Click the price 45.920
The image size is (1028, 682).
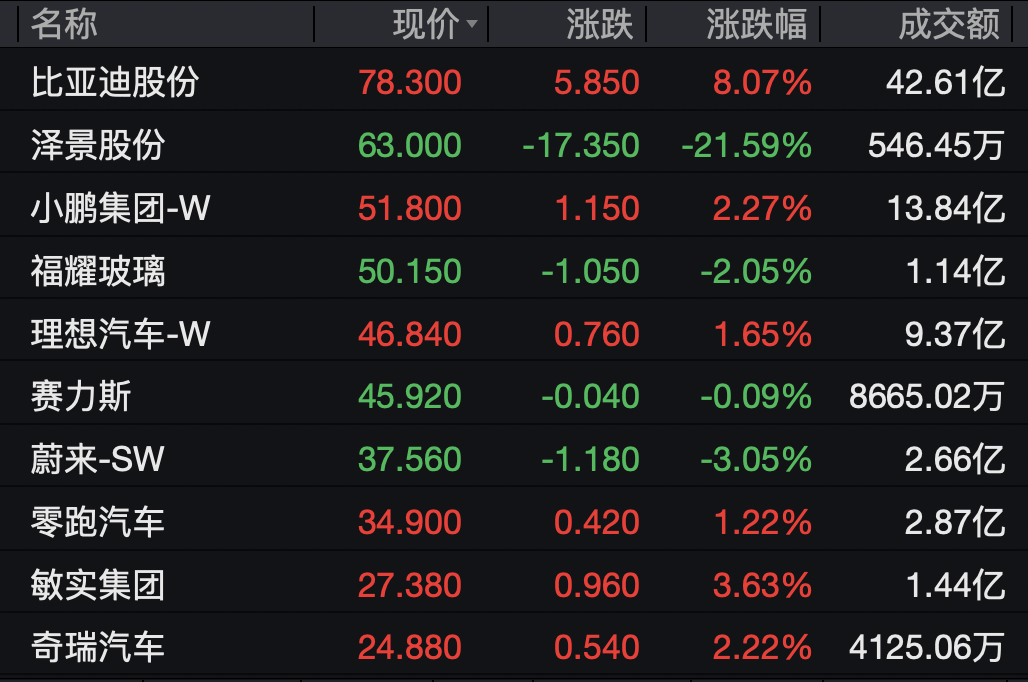point(410,396)
